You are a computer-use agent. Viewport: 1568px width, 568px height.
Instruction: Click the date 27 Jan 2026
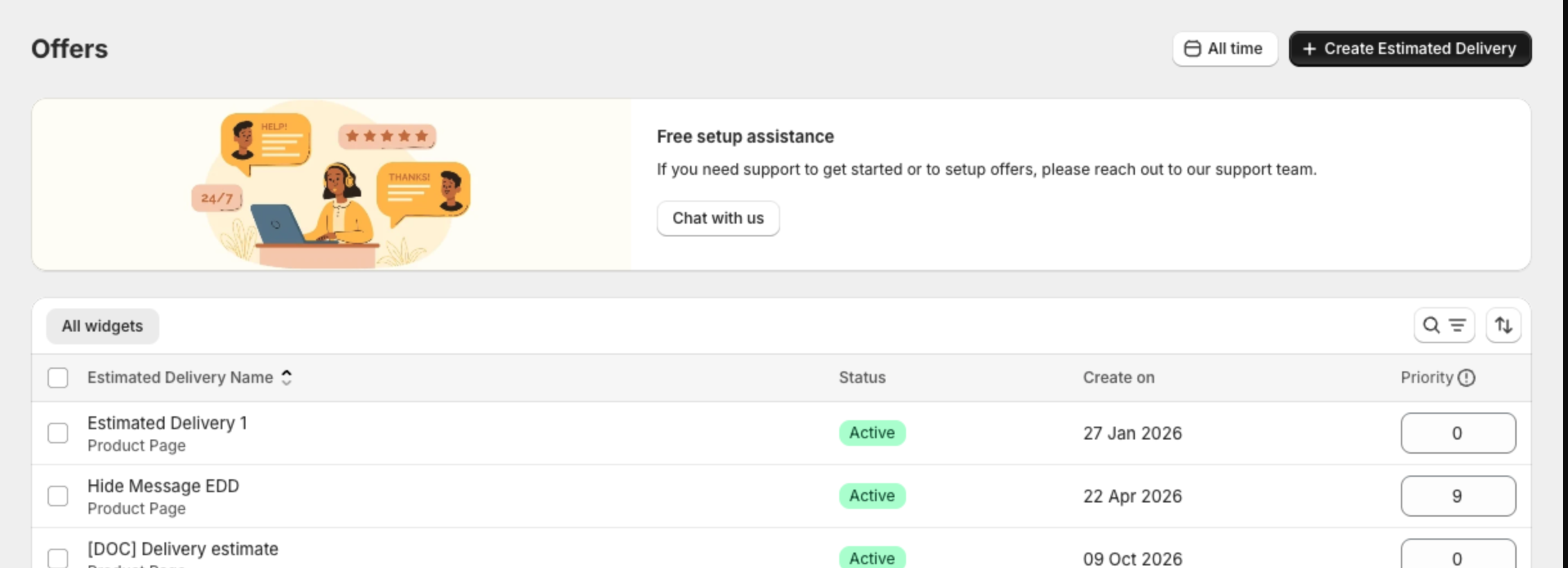[x=1132, y=434]
